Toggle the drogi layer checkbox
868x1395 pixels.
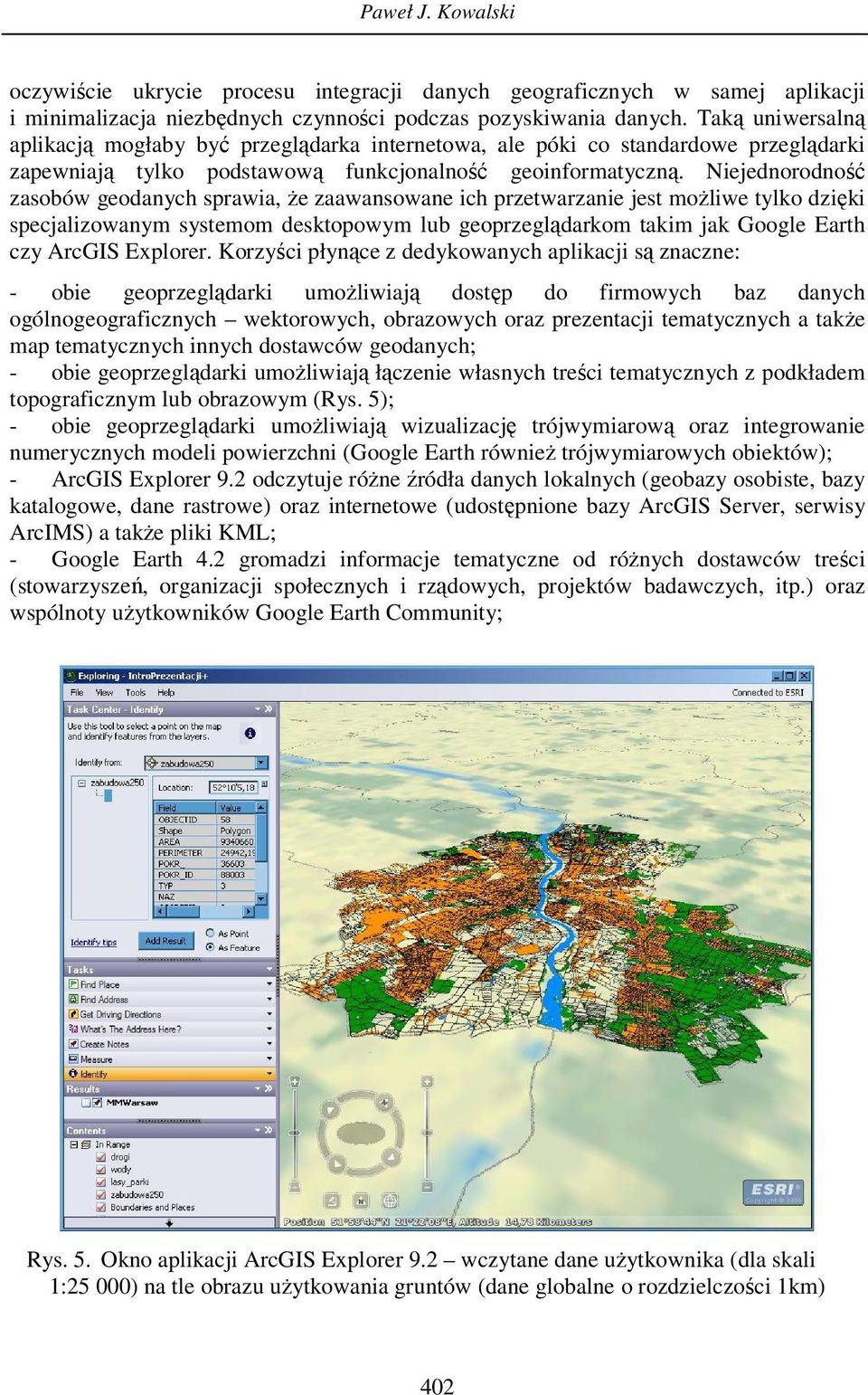tap(101, 1157)
